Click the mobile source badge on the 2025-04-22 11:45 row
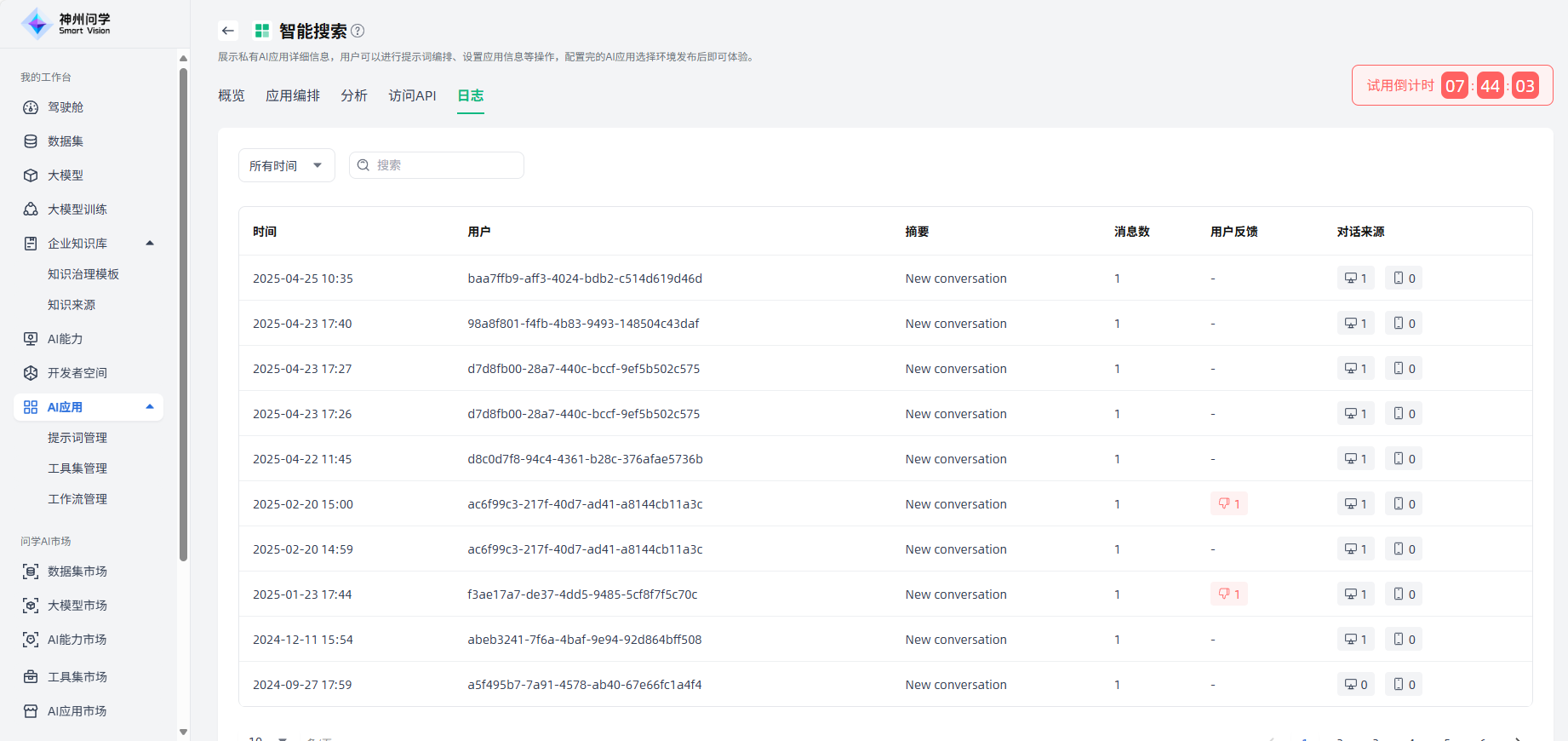The height and width of the screenshot is (741, 1568). [x=1404, y=459]
